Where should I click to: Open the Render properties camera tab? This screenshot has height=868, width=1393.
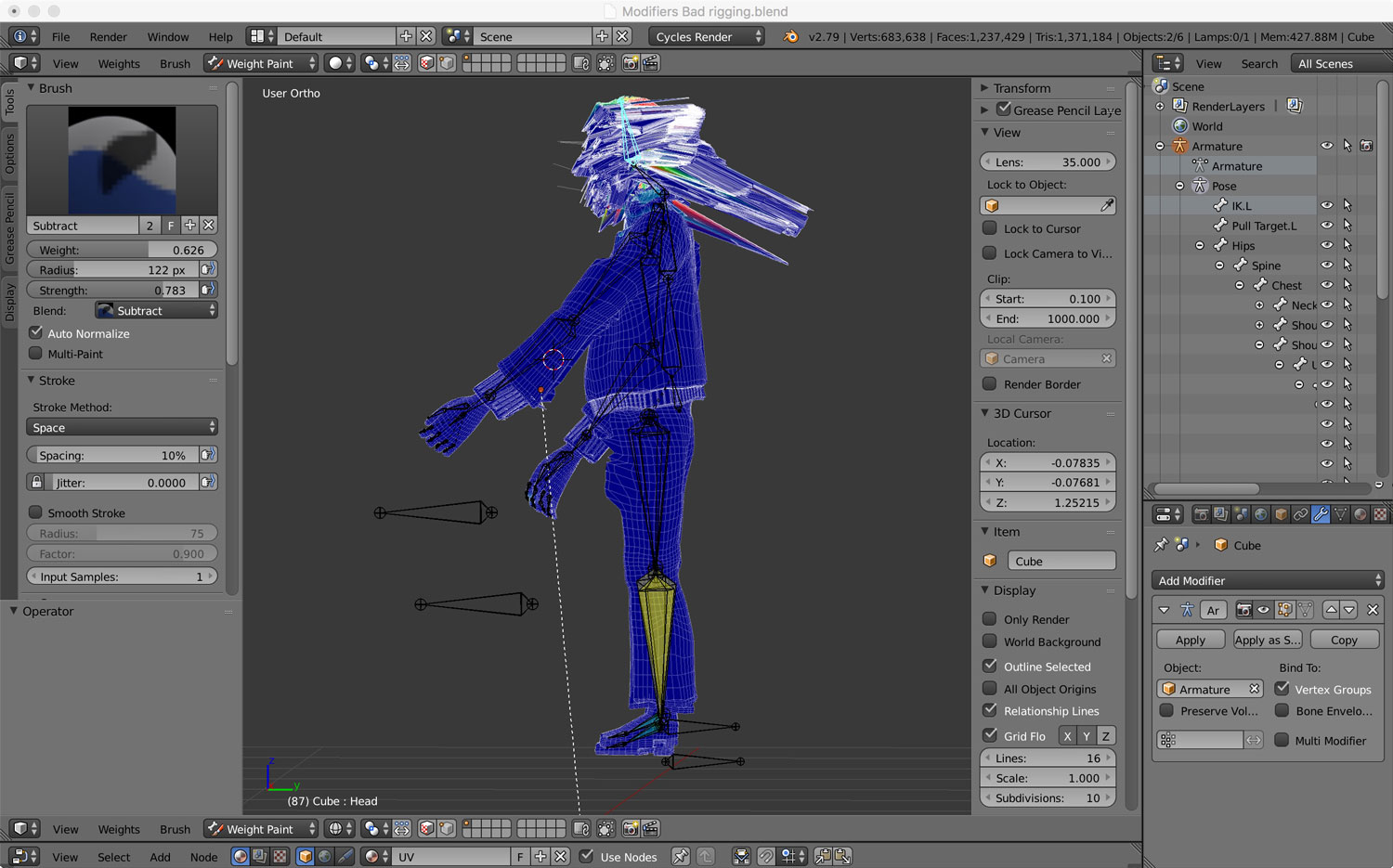click(x=1201, y=514)
